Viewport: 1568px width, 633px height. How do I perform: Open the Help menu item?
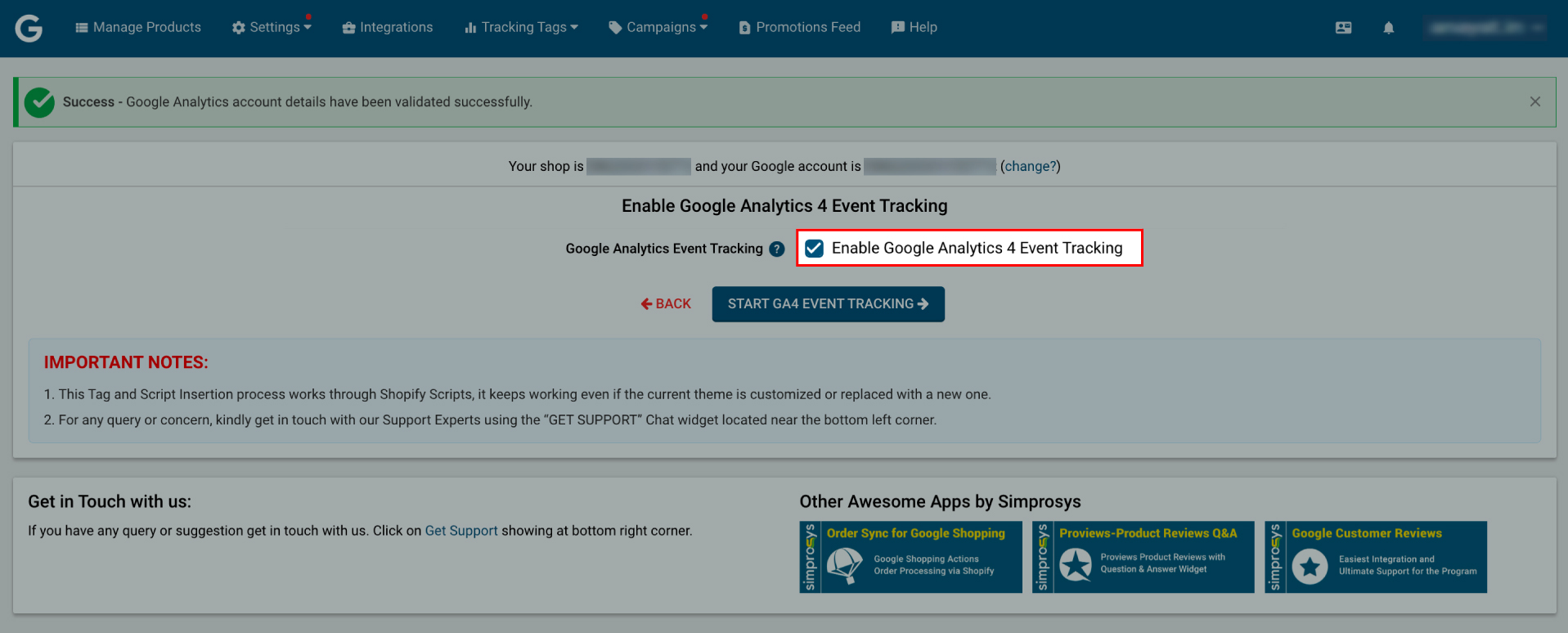[x=914, y=27]
